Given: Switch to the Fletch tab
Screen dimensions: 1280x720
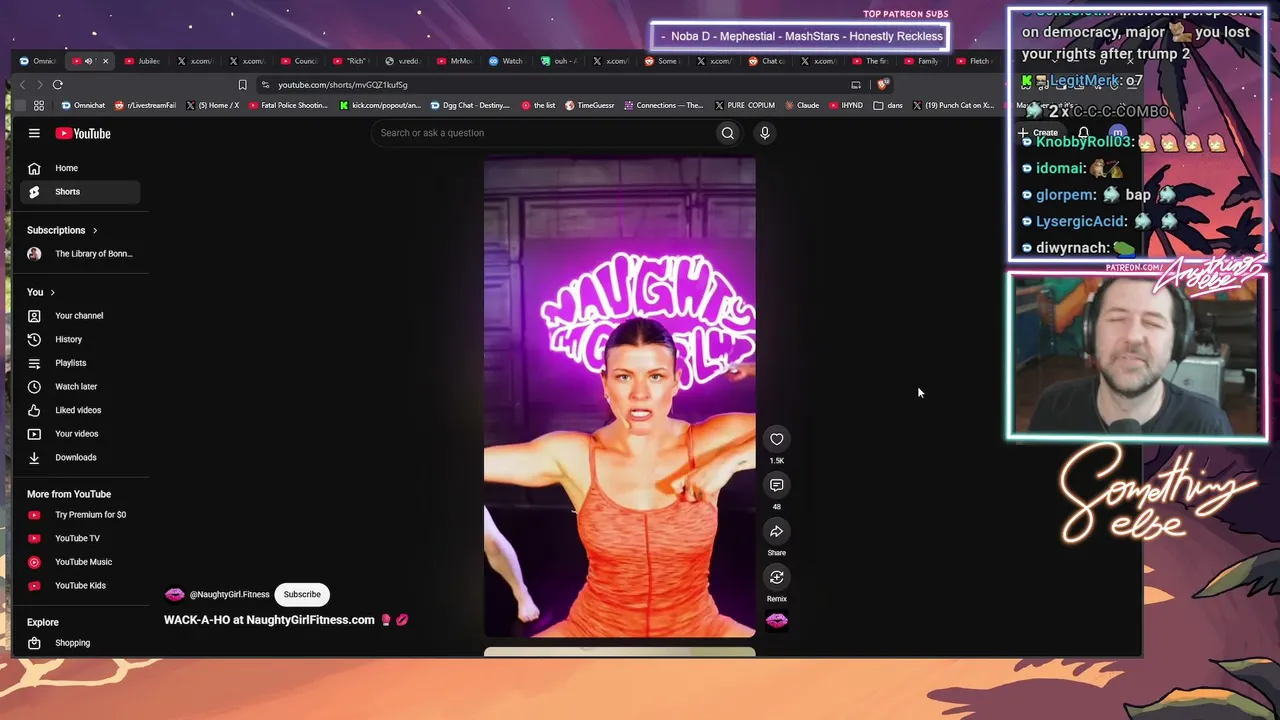Looking at the screenshot, I should coord(975,61).
